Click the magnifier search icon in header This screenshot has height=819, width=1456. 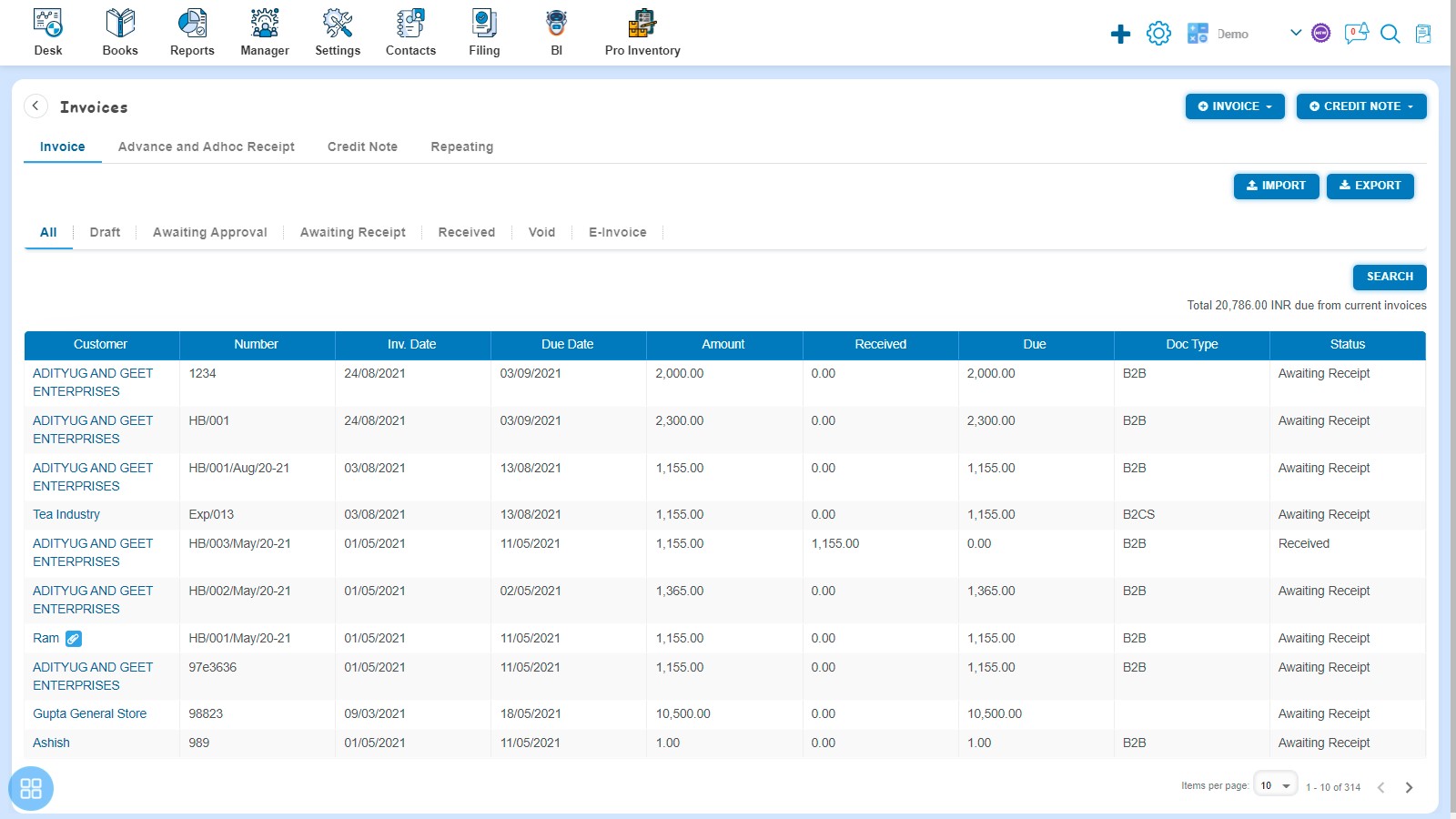point(1390,34)
